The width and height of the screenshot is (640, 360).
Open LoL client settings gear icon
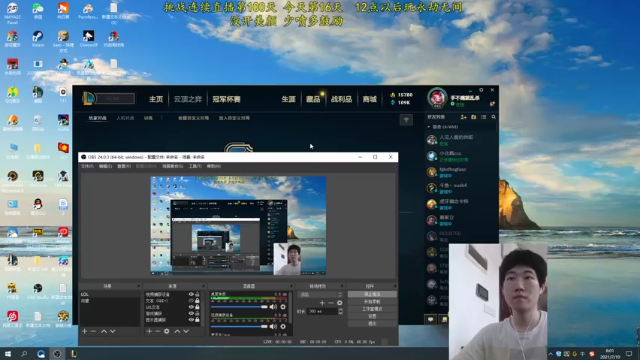point(481,90)
